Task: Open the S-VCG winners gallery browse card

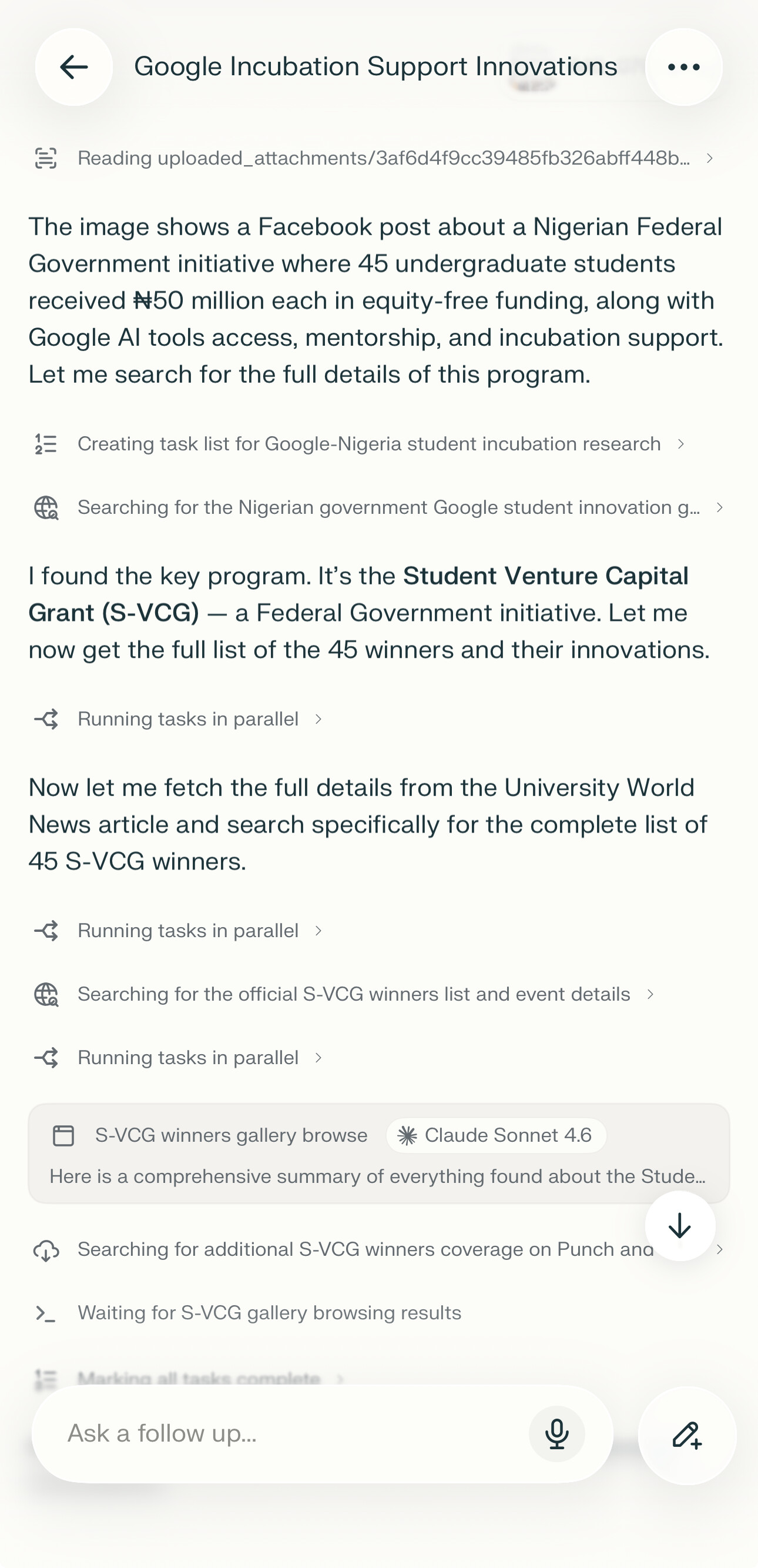Action: click(378, 1154)
